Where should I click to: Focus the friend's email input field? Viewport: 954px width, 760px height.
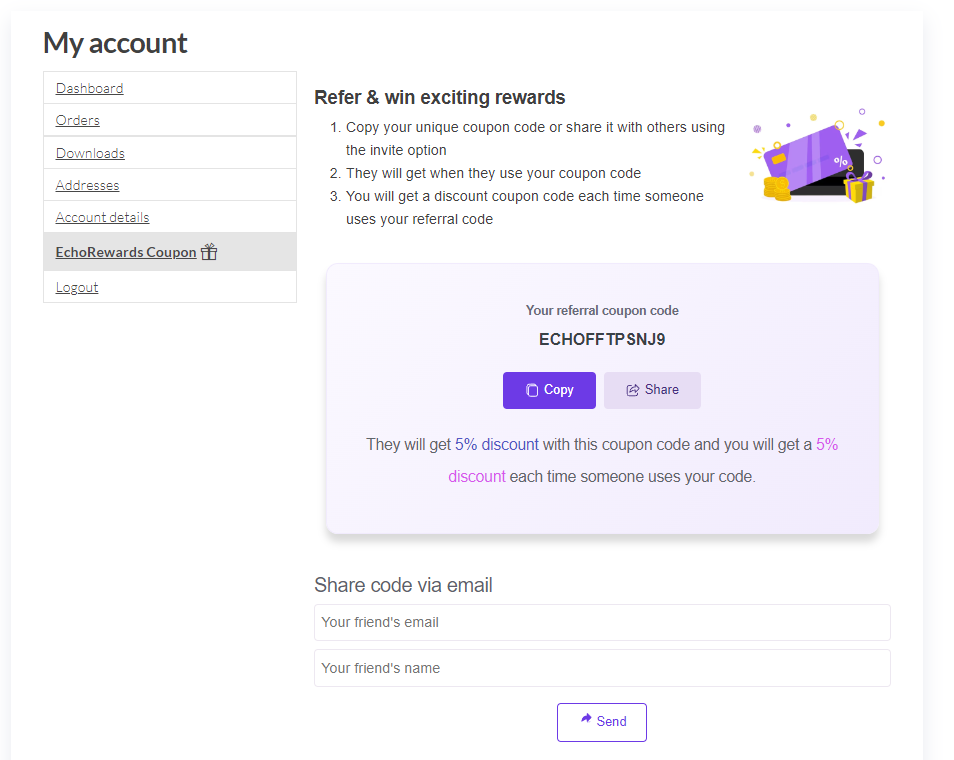(602, 622)
